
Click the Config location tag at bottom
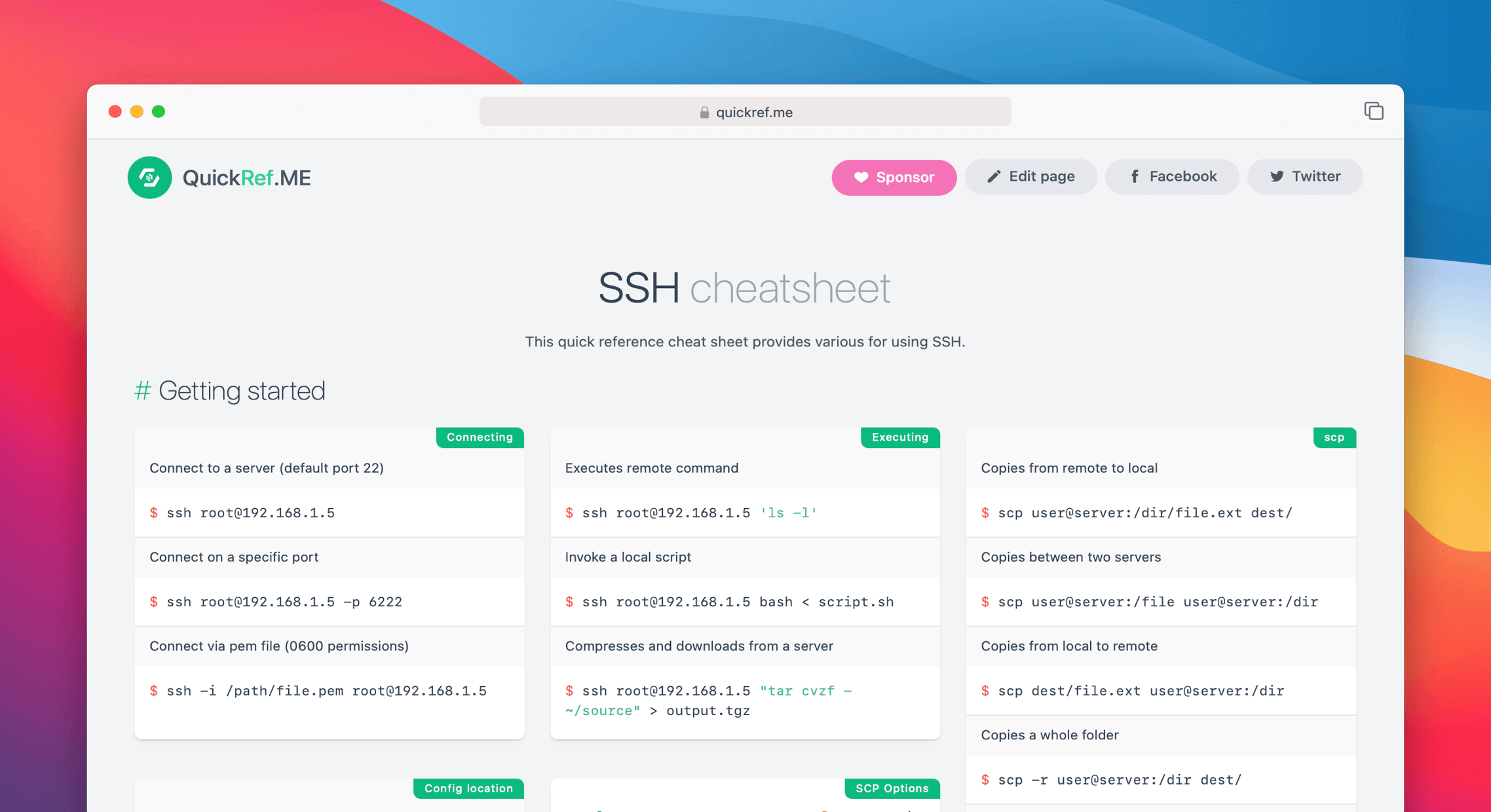(468, 788)
